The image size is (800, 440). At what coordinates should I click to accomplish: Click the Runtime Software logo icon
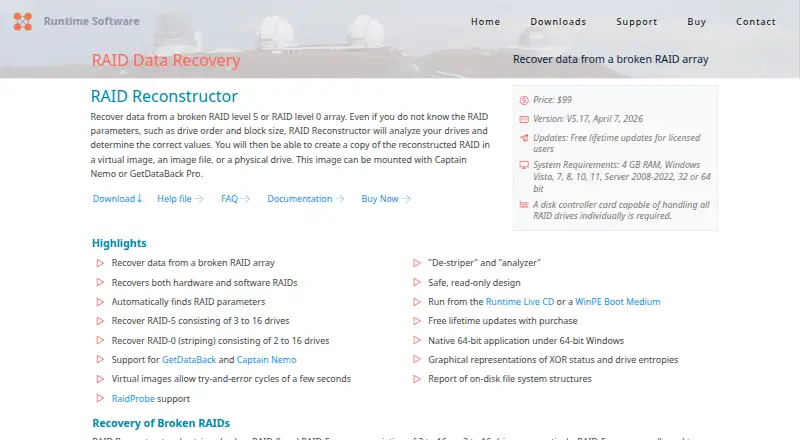[x=22, y=21]
